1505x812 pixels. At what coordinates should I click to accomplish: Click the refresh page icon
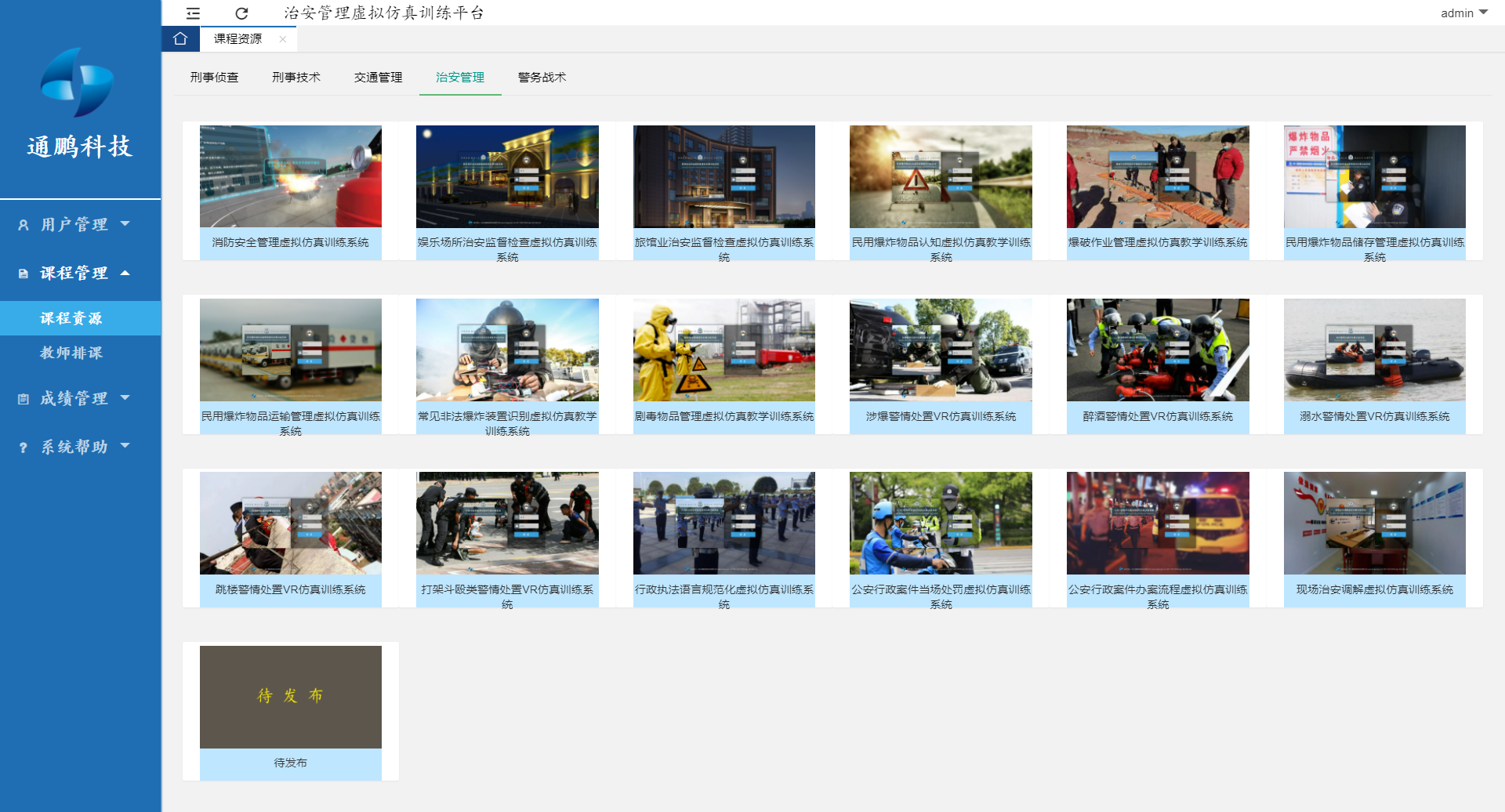pyautogui.click(x=241, y=13)
